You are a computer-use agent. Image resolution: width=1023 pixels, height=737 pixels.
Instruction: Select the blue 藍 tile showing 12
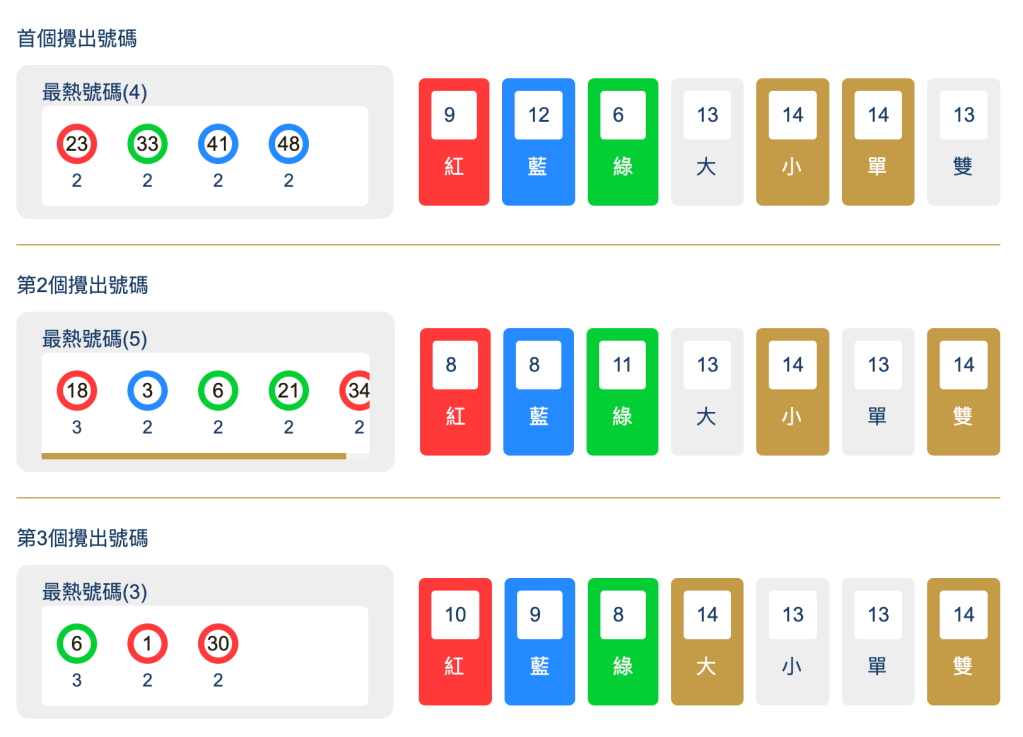pos(538,142)
